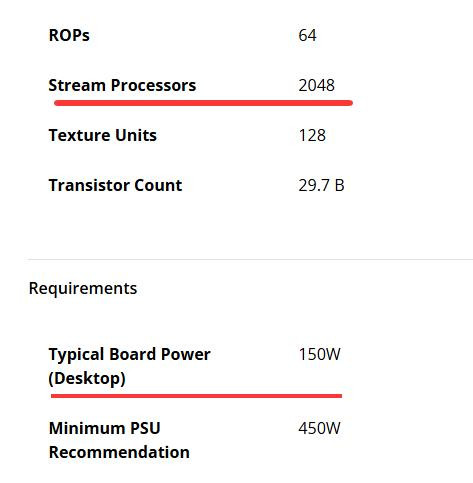Image resolution: width=473 pixels, height=483 pixels.
Task: Click the word Processors
Action: (153, 85)
